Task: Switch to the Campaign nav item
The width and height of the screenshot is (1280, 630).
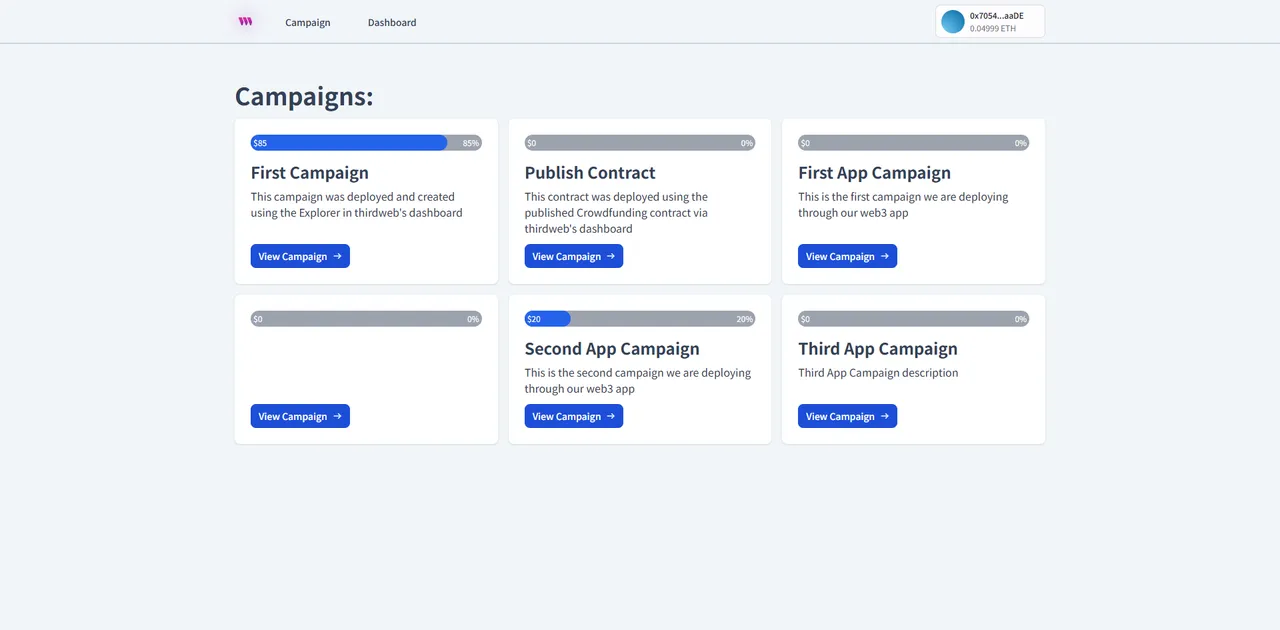Action: point(307,22)
